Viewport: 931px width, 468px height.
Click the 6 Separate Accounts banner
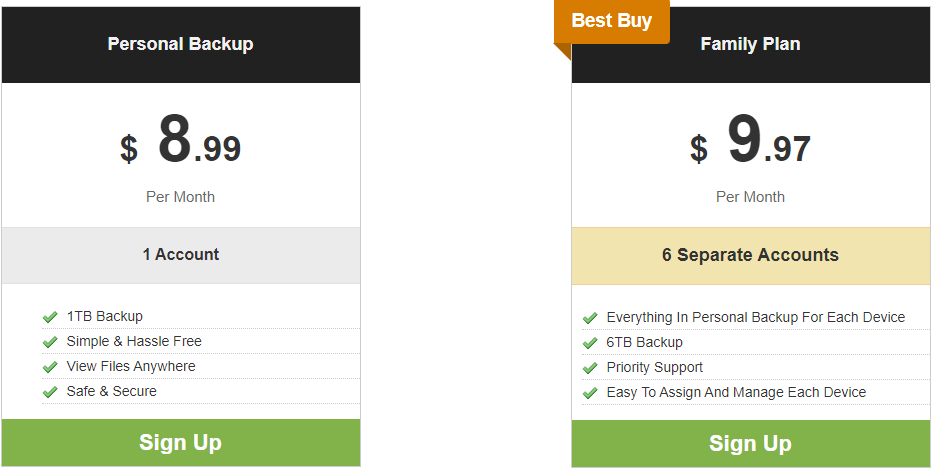click(x=750, y=255)
